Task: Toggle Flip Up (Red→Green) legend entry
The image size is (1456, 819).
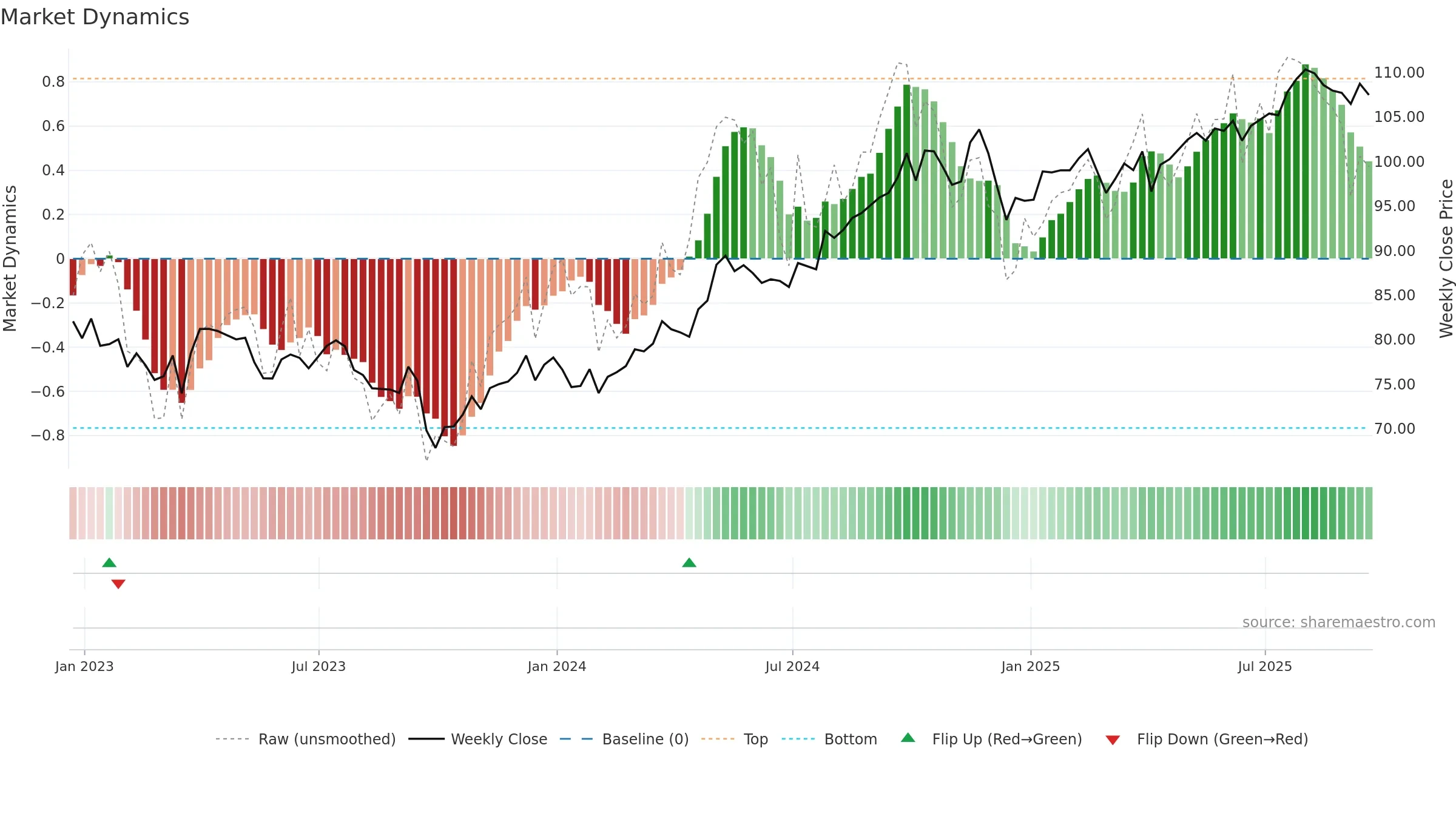Action: coord(992,739)
